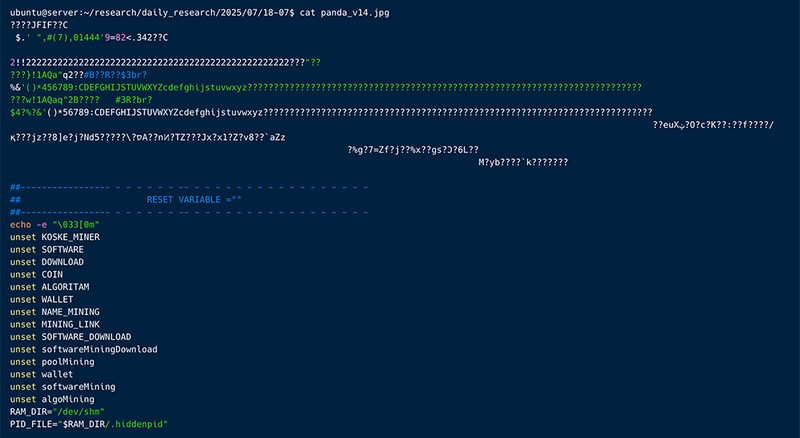Click the unset SOFTWARE line

coord(60,249)
